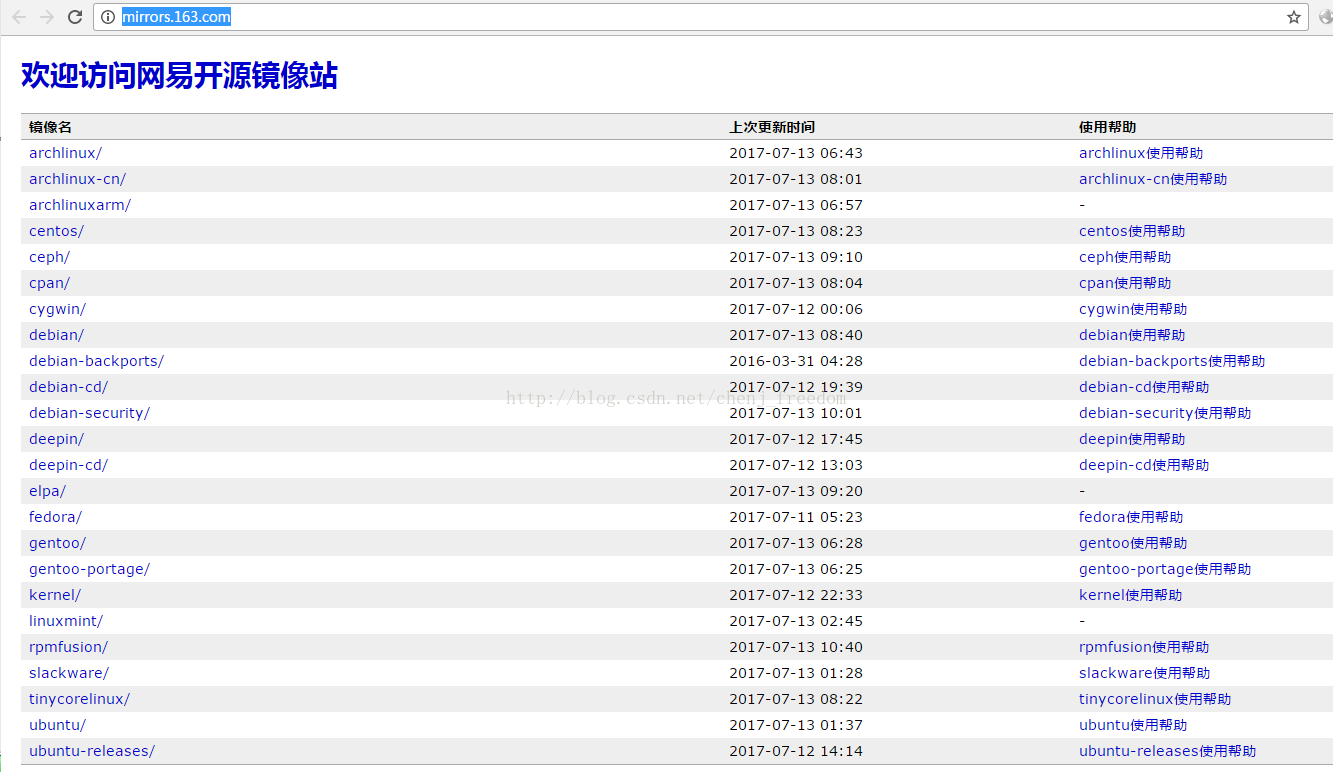Open the archlinuxarm/ mirror directory
1333x775 pixels.
click(x=80, y=205)
